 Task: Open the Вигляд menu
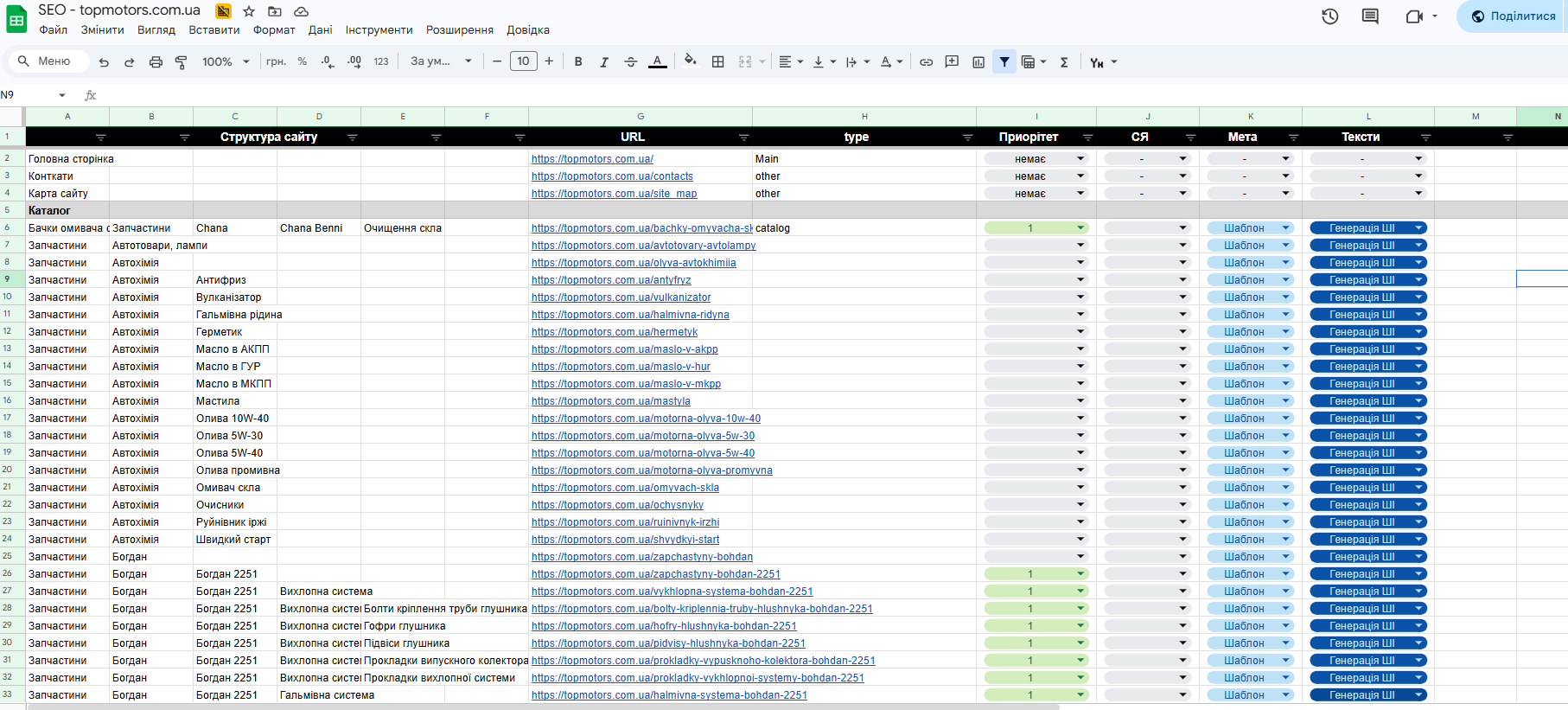[156, 30]
